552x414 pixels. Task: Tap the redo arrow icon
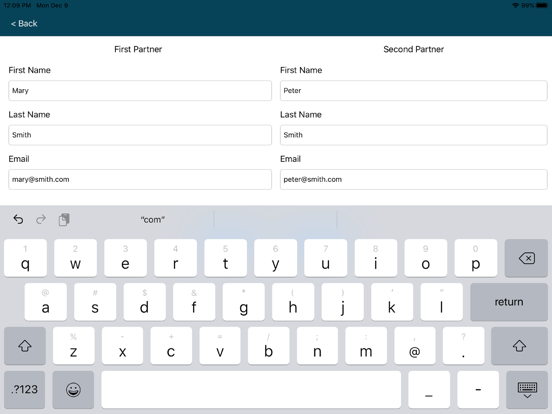point(41,219)
